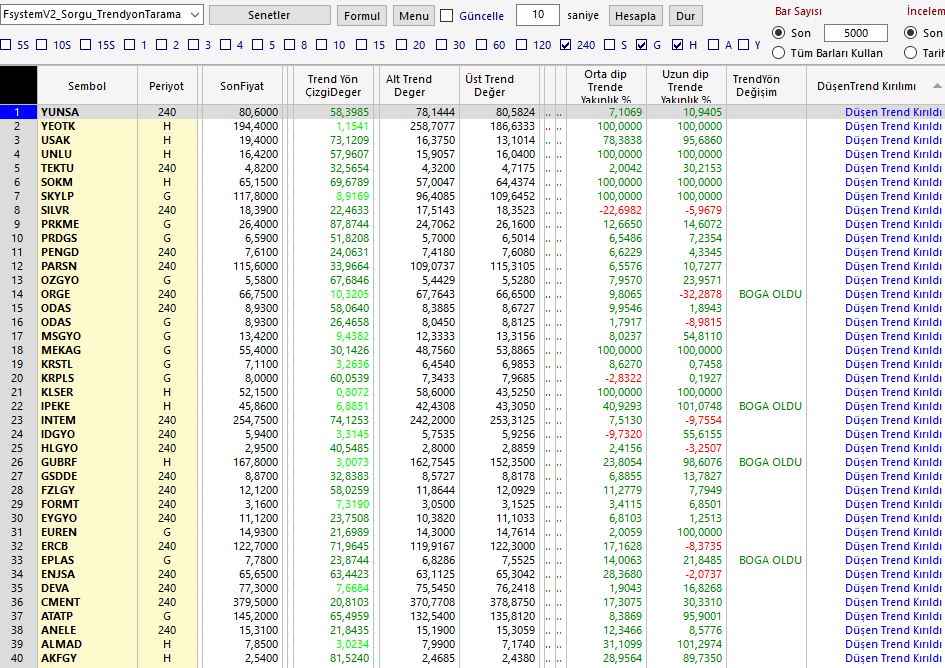Click the -22,6982 value in SILVR row
The image size is (945, 668).
click(x=621, y=210)
